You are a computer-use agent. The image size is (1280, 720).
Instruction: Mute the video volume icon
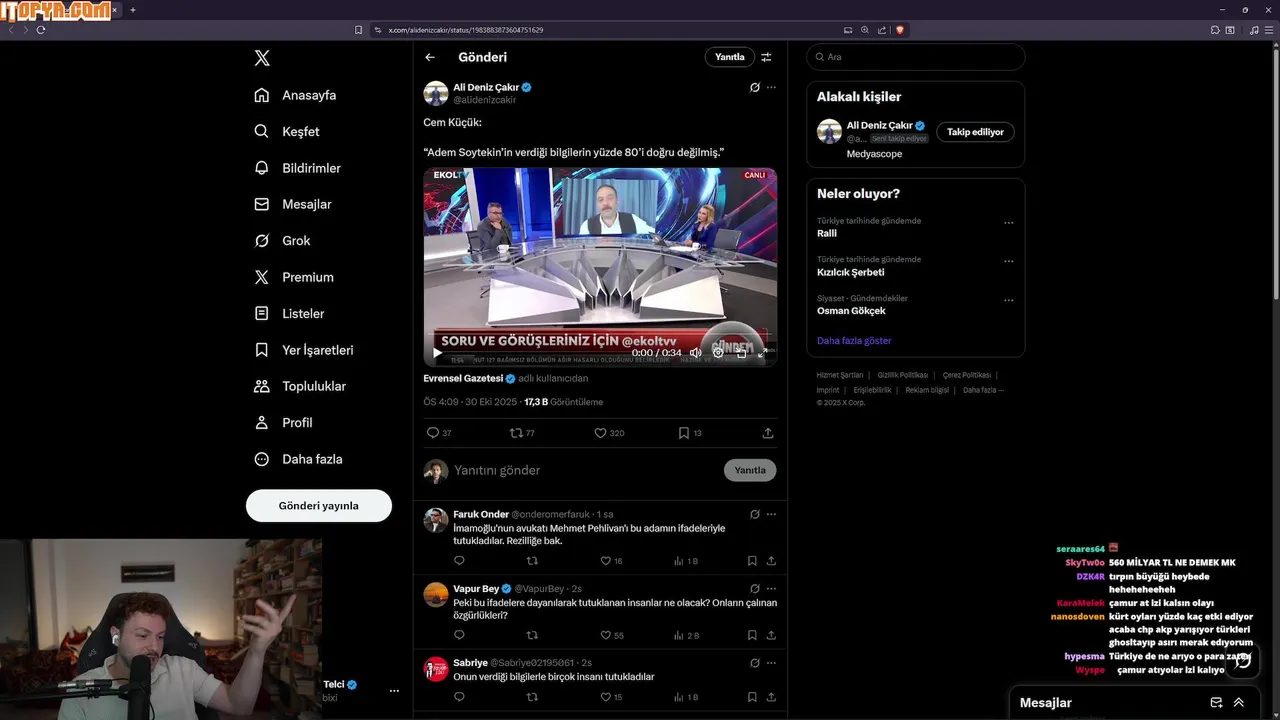[695, 353]
